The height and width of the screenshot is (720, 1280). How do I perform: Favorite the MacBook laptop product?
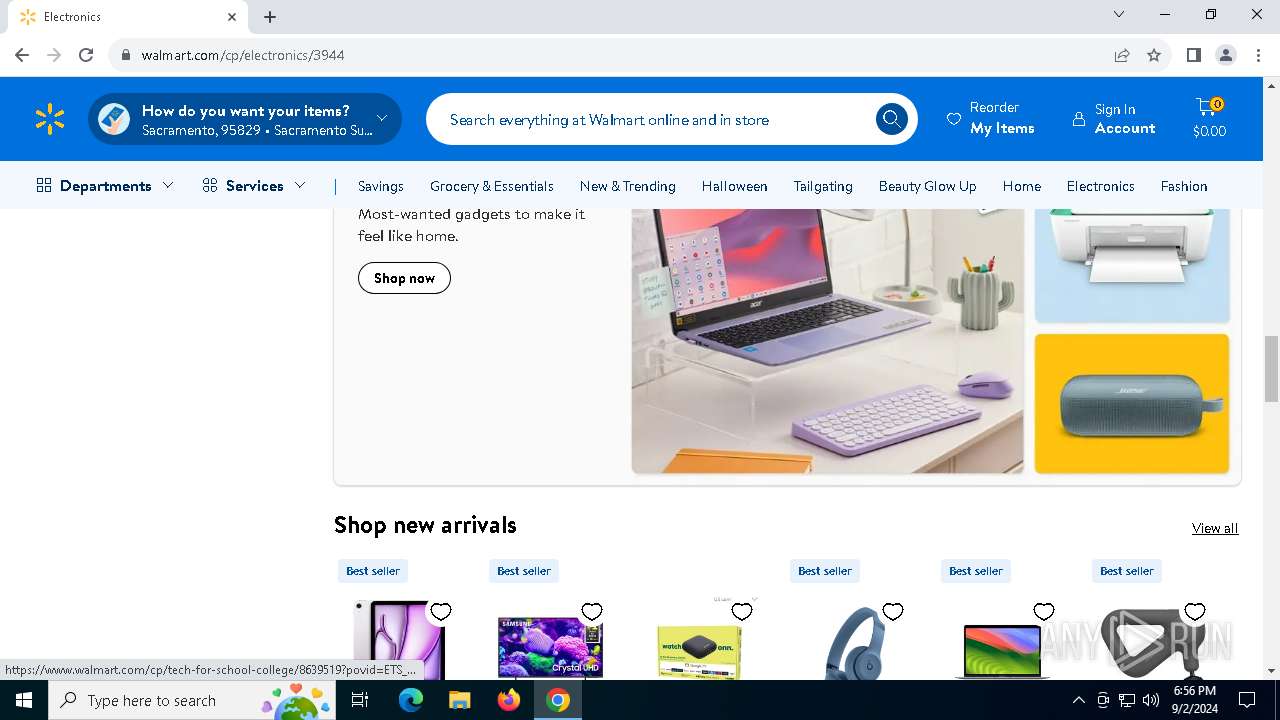[1044, 612]
